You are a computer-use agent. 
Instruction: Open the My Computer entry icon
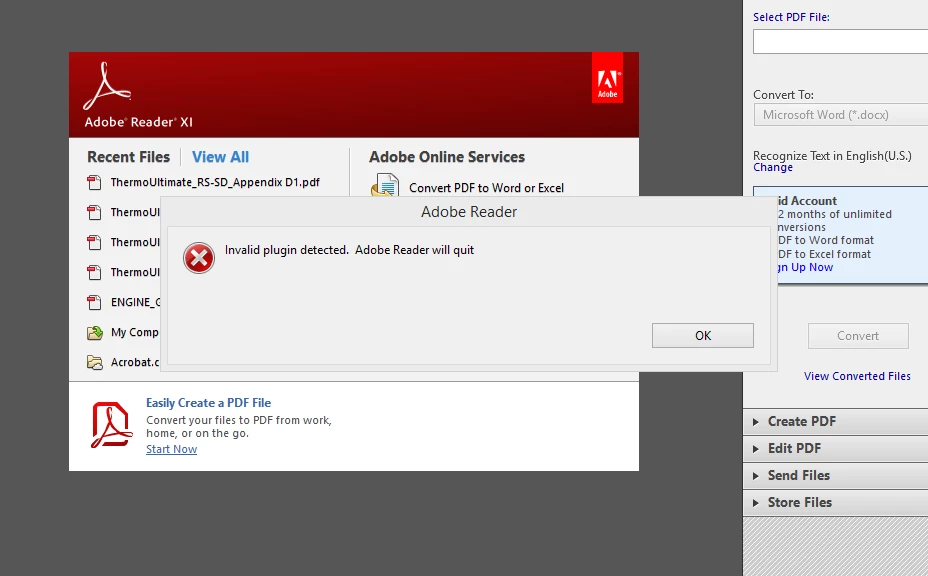[x=95, y=333]
